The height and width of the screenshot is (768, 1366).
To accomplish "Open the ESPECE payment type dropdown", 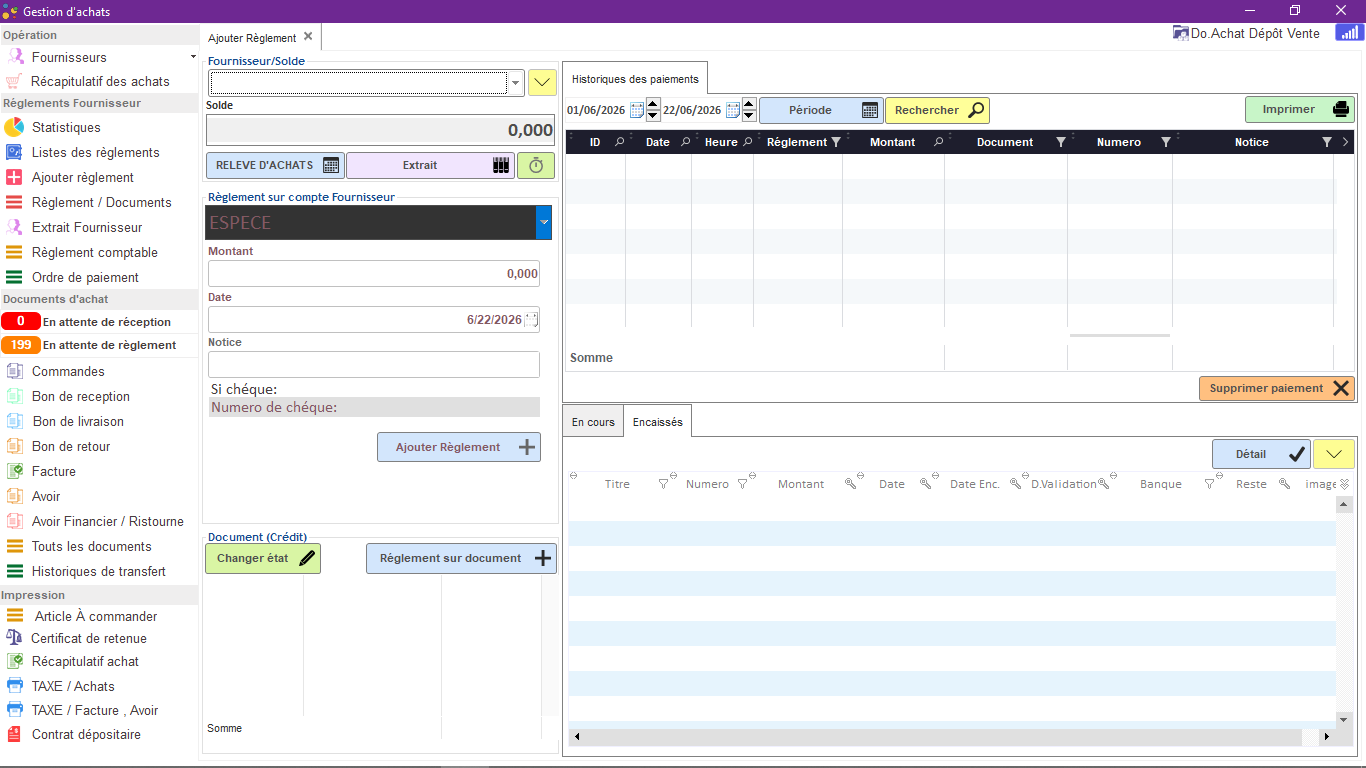I will pos(544,222).
